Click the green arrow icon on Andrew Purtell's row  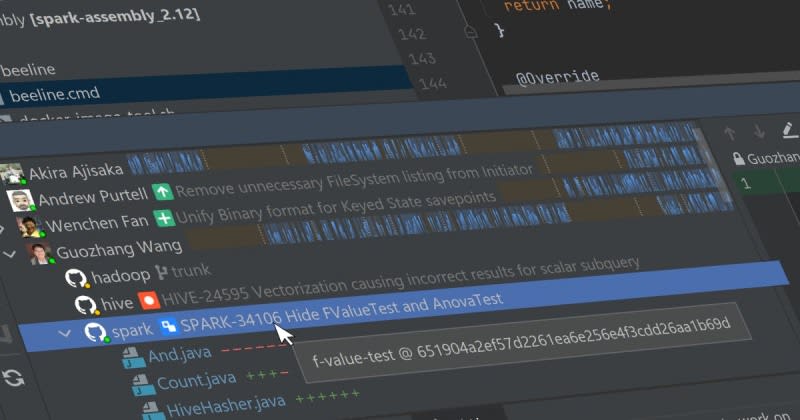coord(160,192)
